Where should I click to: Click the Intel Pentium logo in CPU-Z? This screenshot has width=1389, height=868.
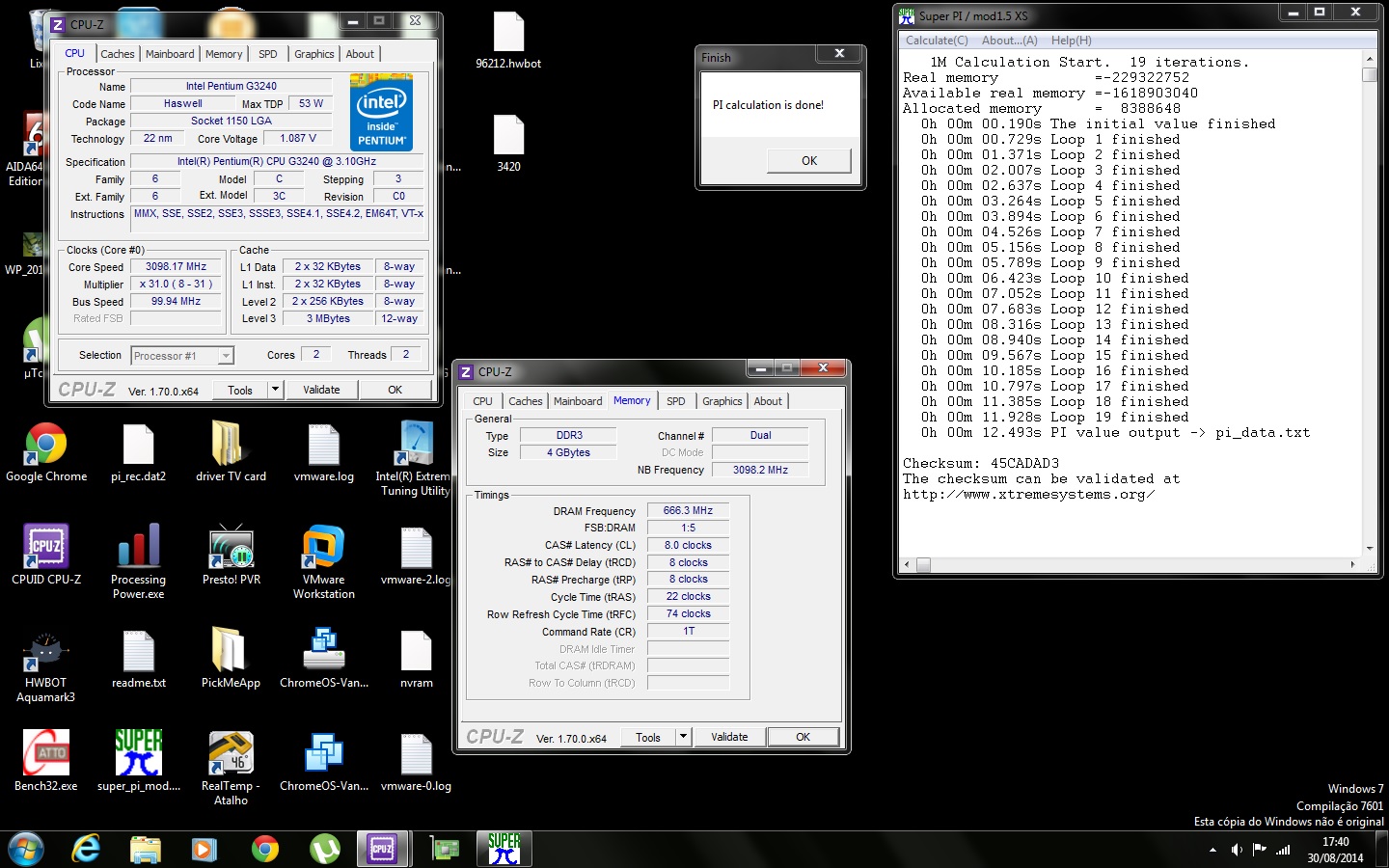pyautogui.click(x=382, y=112)
